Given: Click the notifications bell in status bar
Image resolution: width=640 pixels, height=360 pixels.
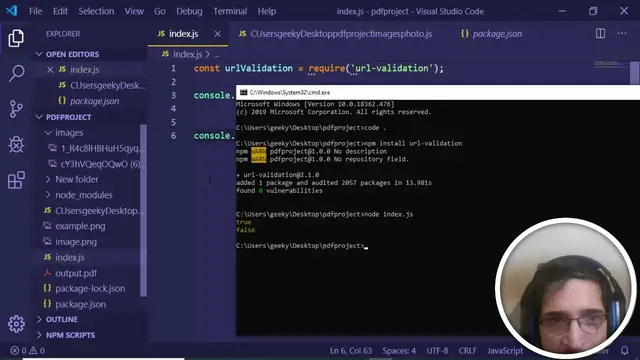Looking at the screenshot, I should tap(624, 350).
